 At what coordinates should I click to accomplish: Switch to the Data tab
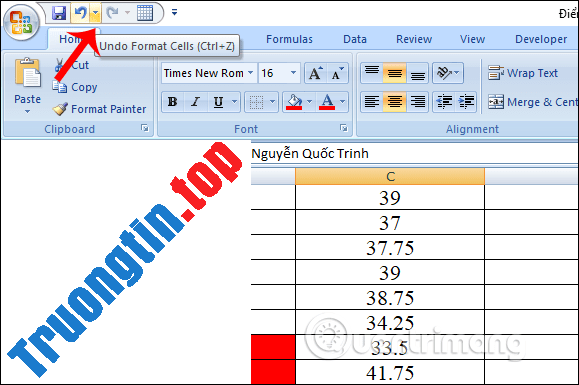[355, 39]
